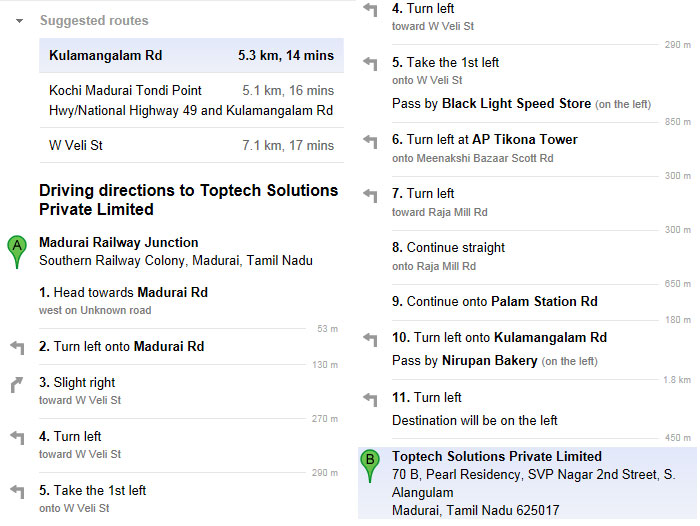Open Madurai Railway Junction start location

pos(118,242)
